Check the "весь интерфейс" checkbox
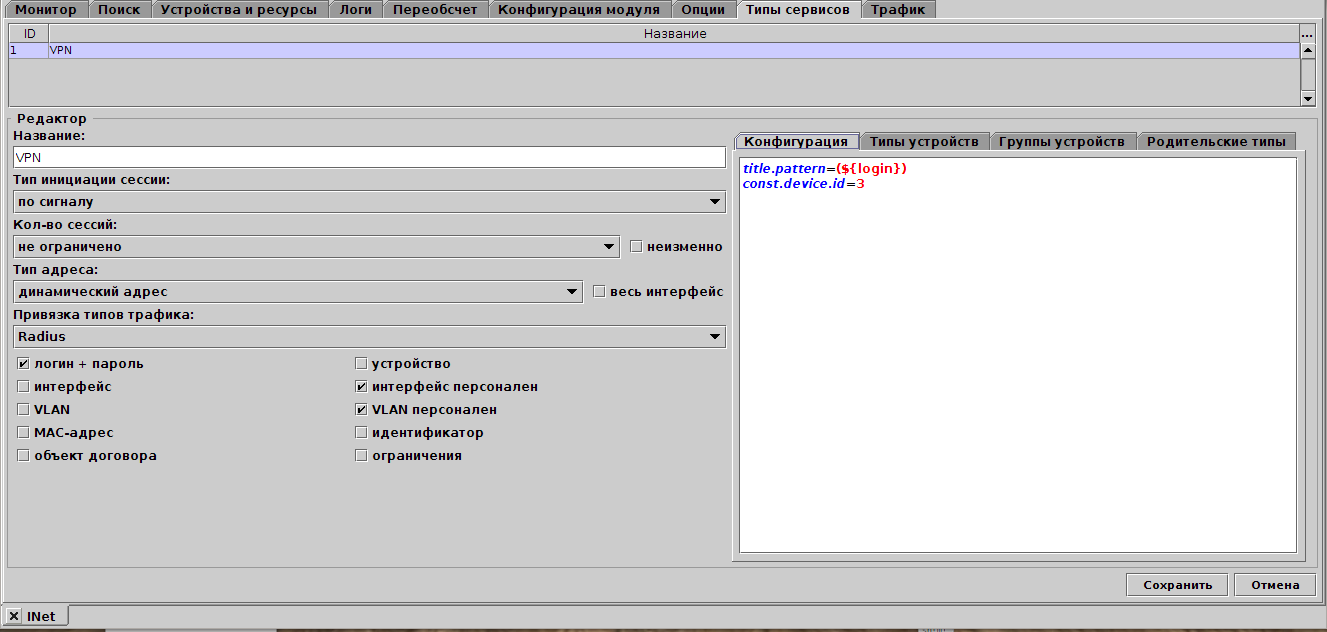This screenshot has width=1327, height=632. (599, 291)
